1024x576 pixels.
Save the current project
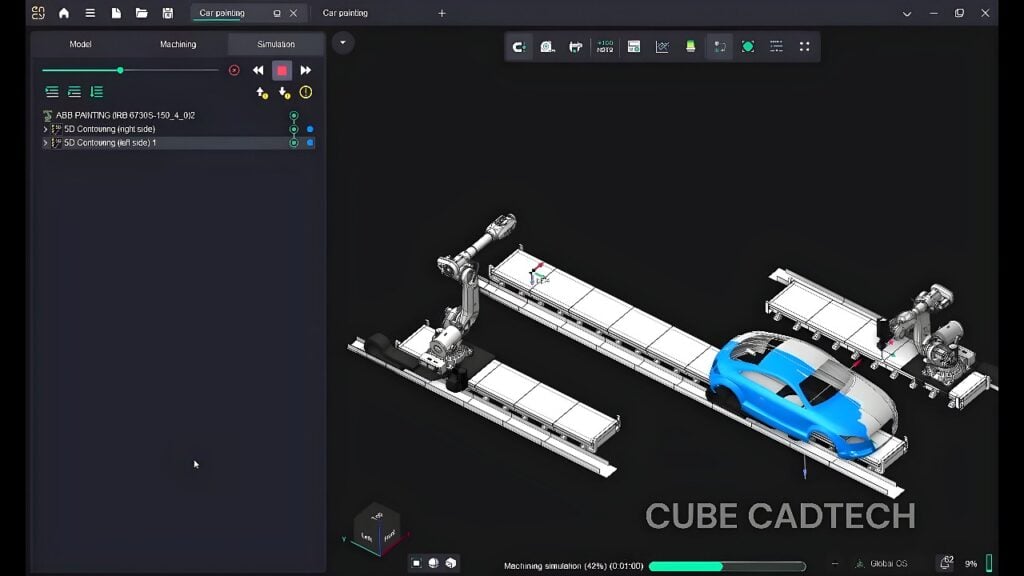click(168, 13)
